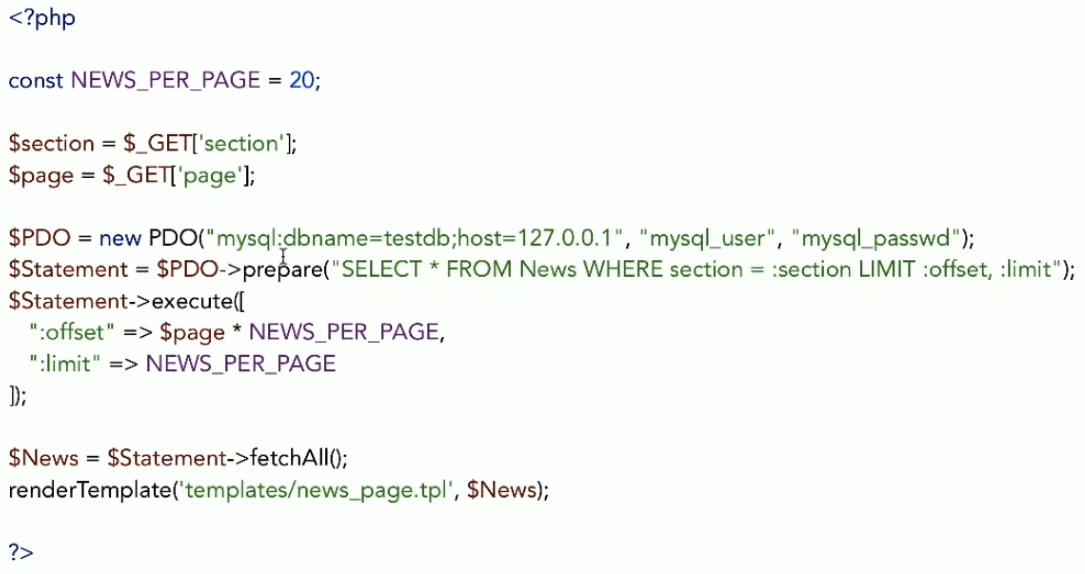Click the value 20 in the const line
The height and width of the screenshot is (574, 1085).
[x=302, y=80]
